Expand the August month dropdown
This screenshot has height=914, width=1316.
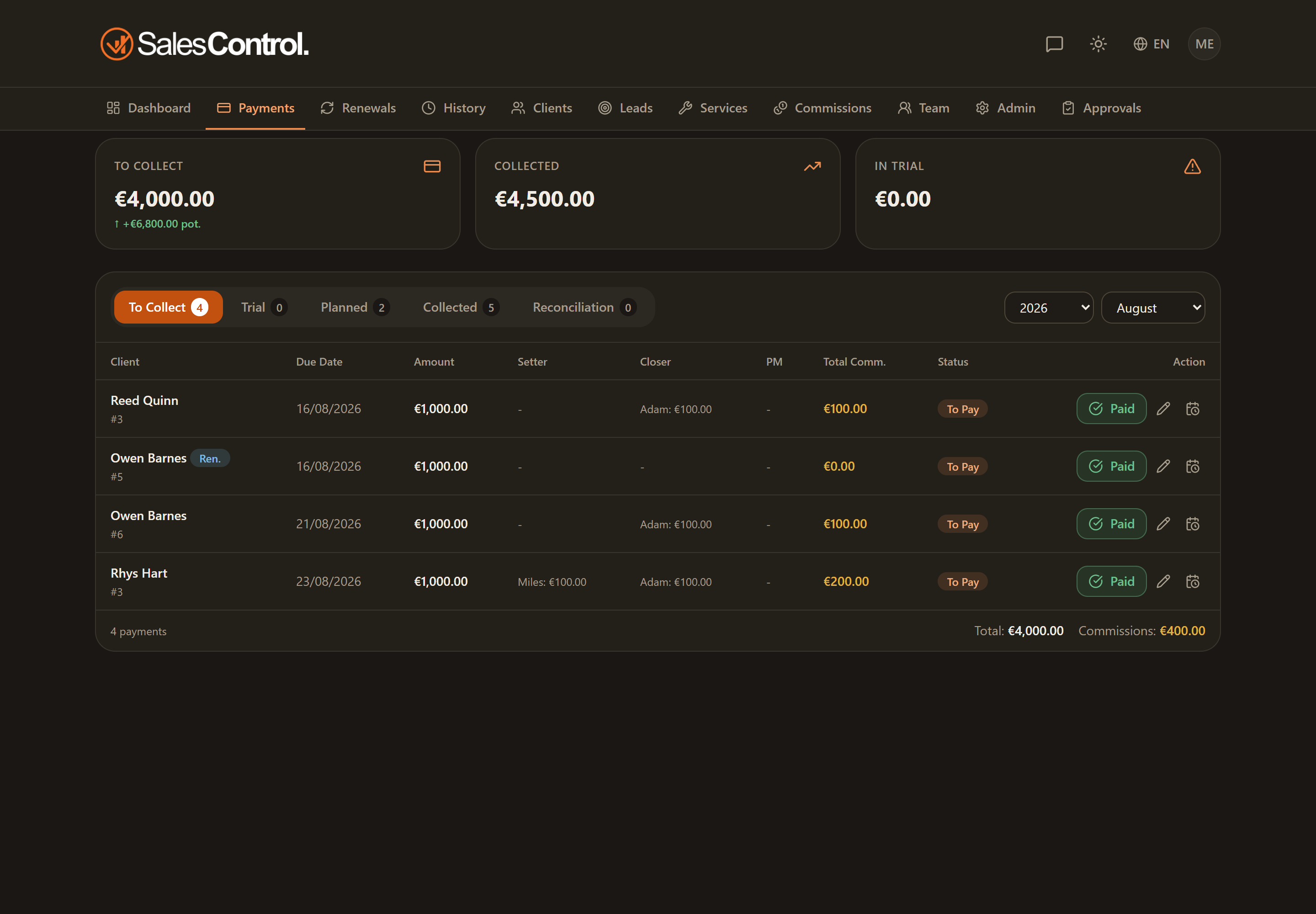[x=1153, y=308]
